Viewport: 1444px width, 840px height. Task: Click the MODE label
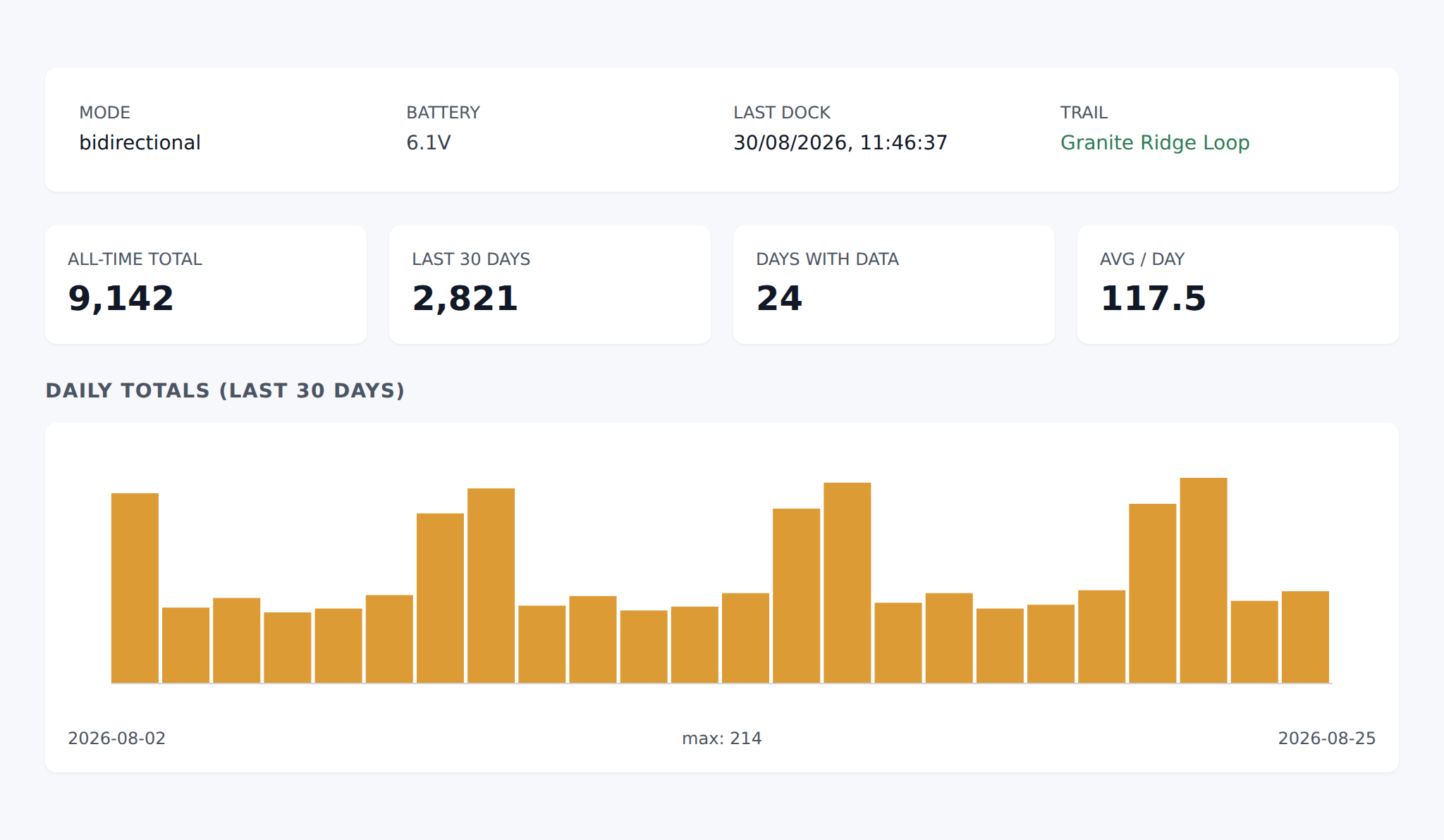click(104, 113)
